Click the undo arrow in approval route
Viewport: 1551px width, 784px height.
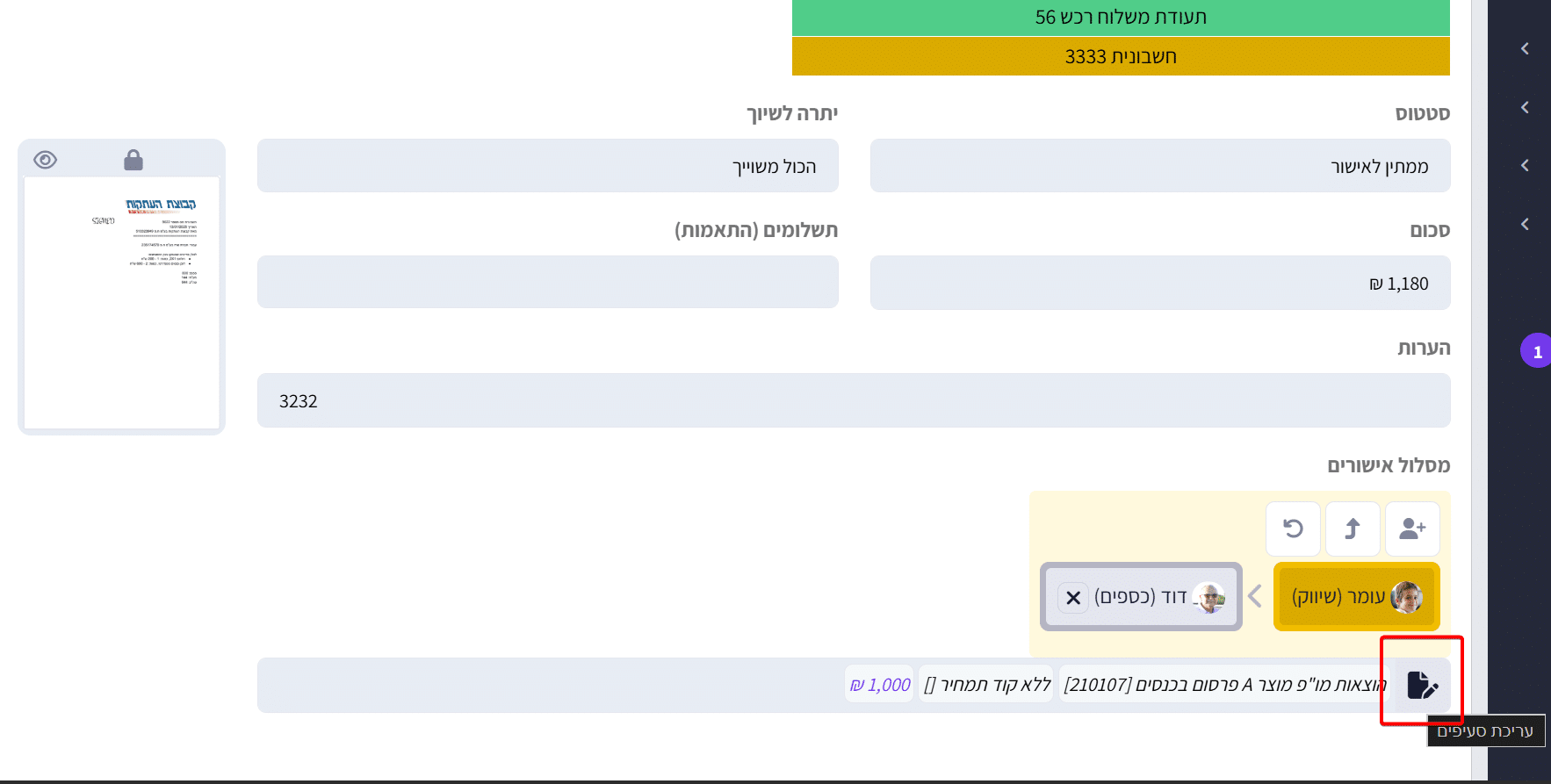[x=1293, y=529]
